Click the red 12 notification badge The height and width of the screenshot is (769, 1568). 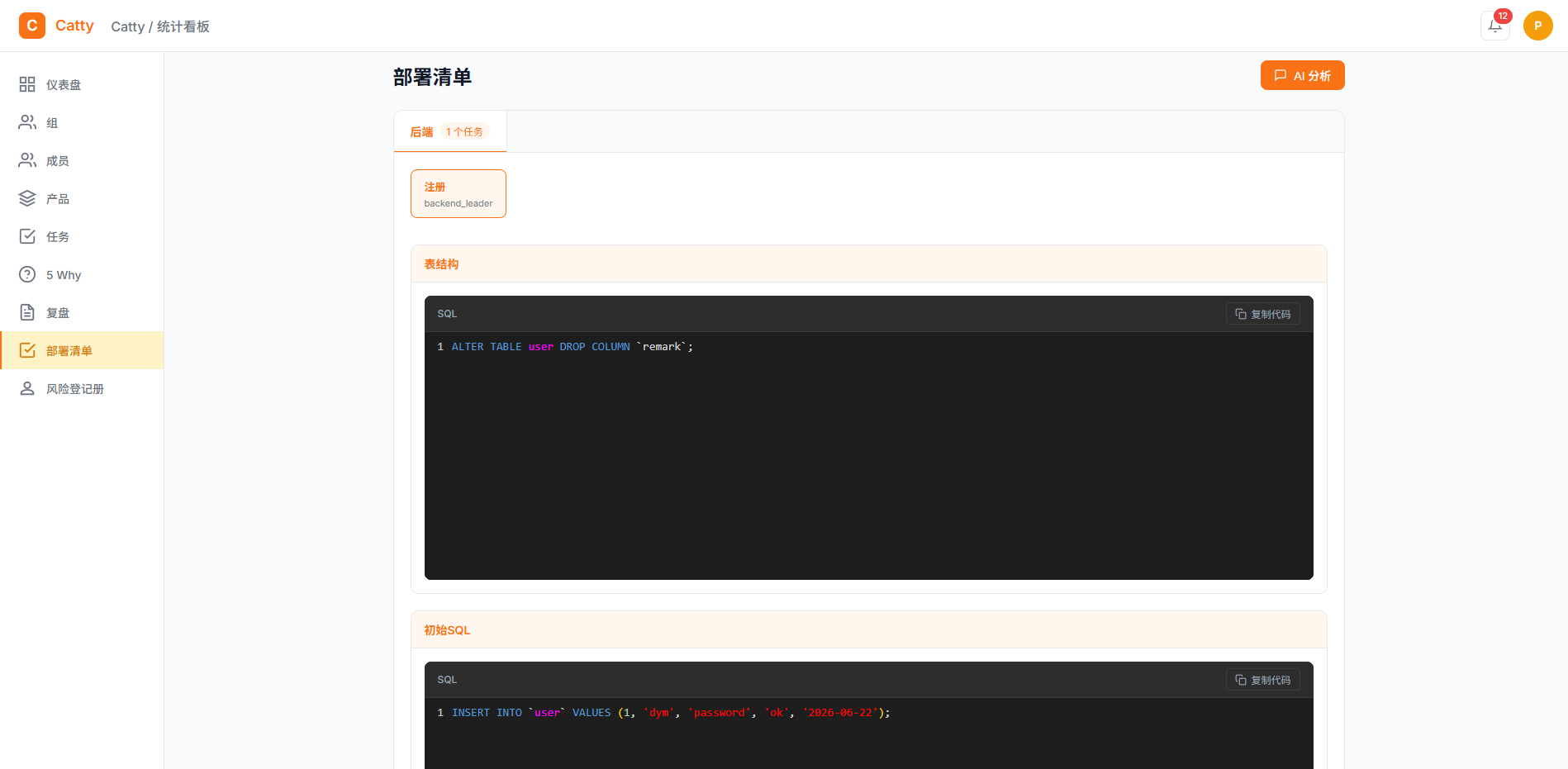point(1503,16)
